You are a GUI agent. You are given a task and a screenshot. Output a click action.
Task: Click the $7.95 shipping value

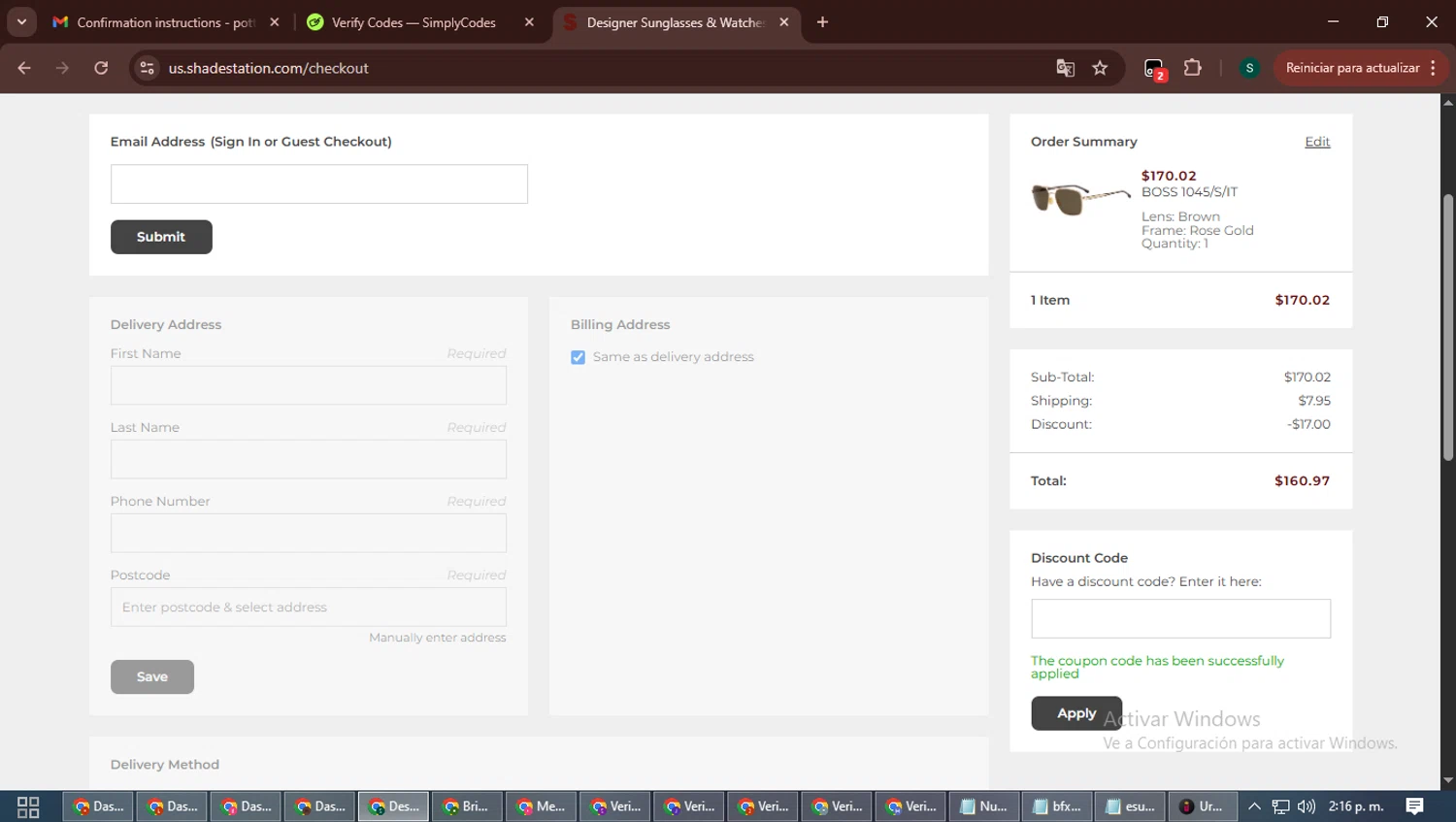click(1314, 401)
